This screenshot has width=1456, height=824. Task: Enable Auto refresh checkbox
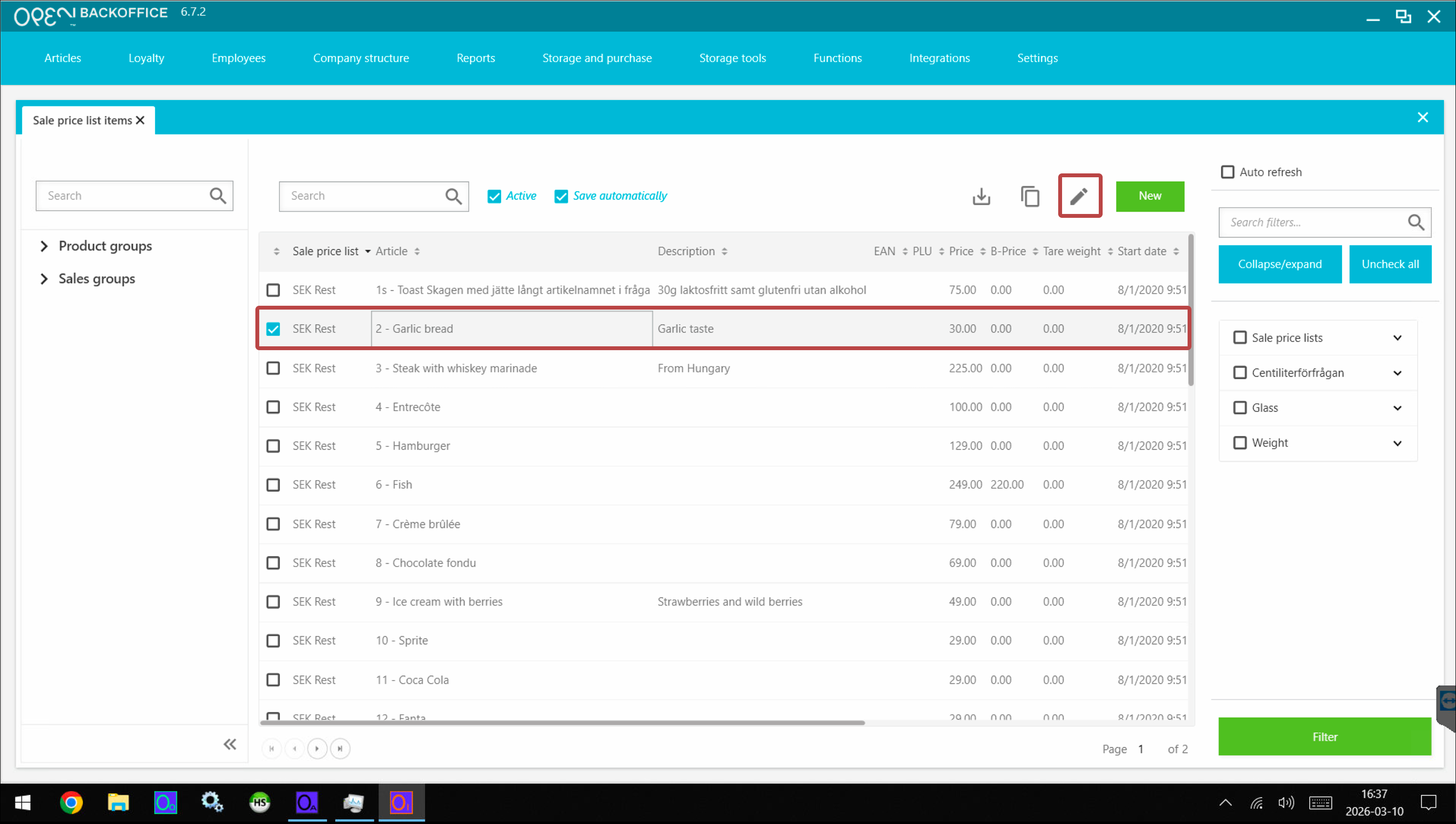1227,172
